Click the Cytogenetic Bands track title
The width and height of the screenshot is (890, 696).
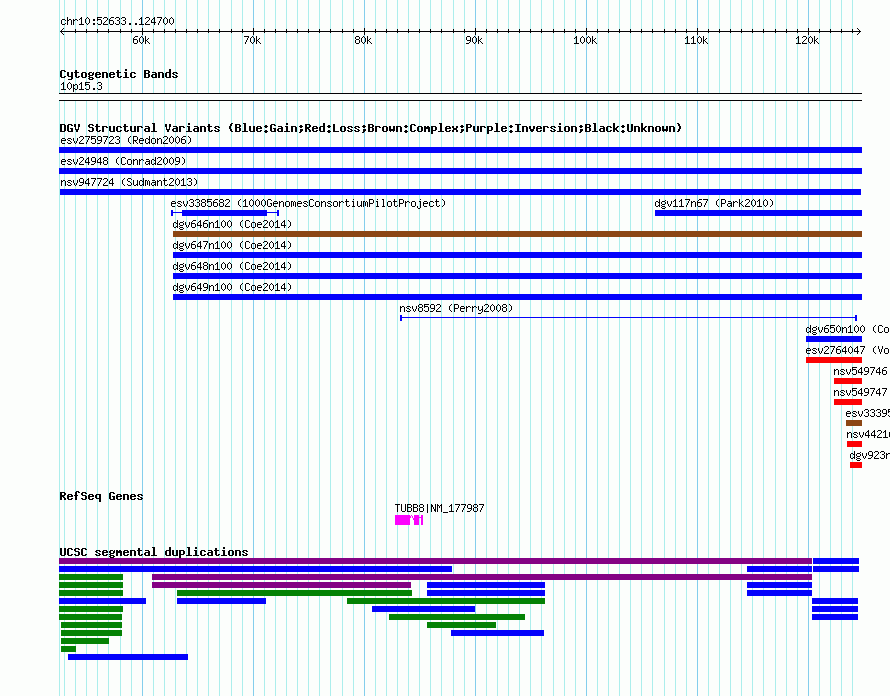[119, 74]
